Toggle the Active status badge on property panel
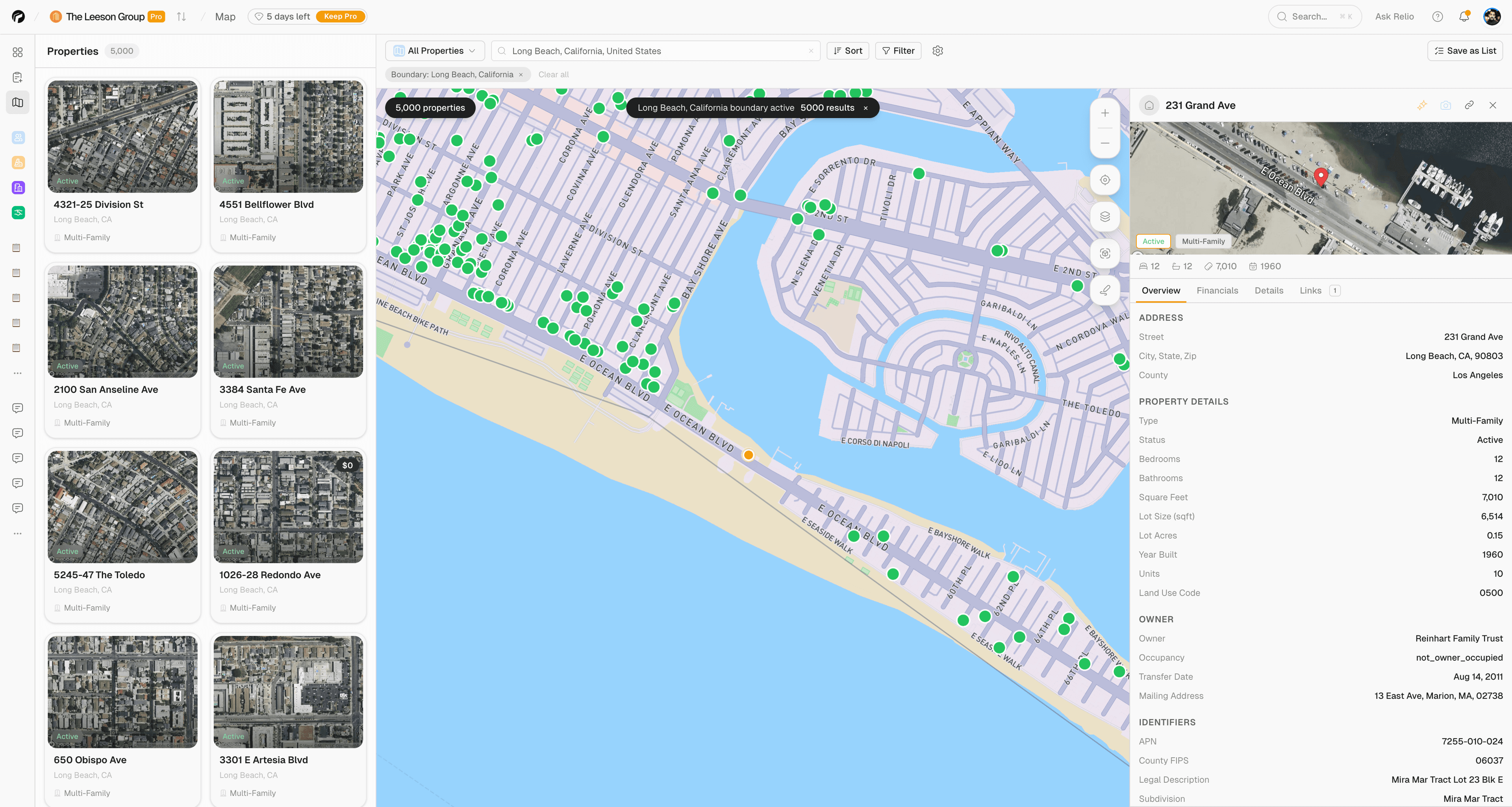Image resolution: width=1512 pixels, height=807 pixels. 1153,241
